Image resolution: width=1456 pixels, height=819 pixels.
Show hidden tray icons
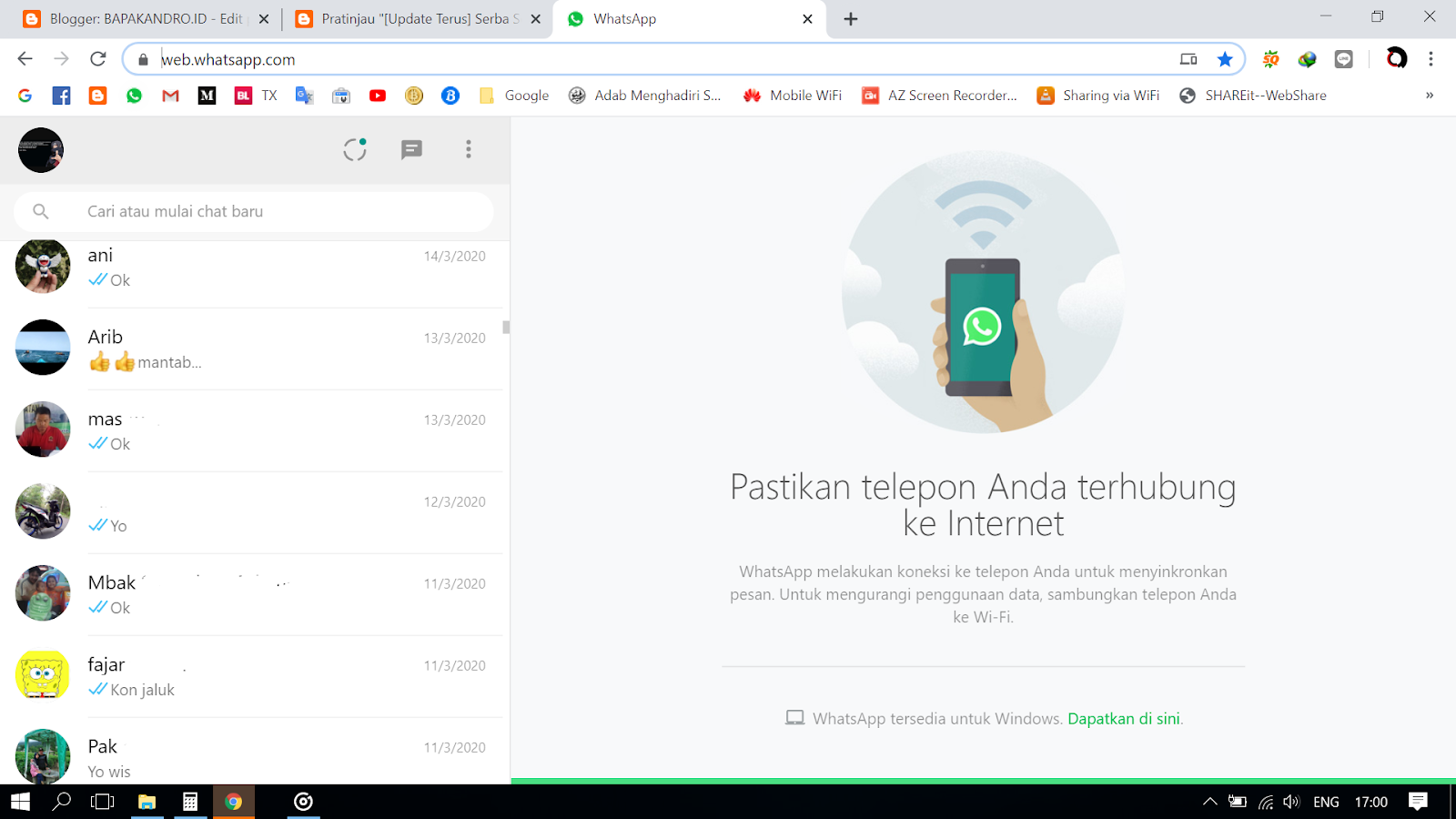1209,802
